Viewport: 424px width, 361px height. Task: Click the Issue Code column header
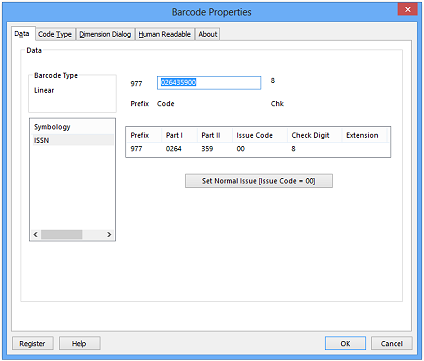coord(260,135)
